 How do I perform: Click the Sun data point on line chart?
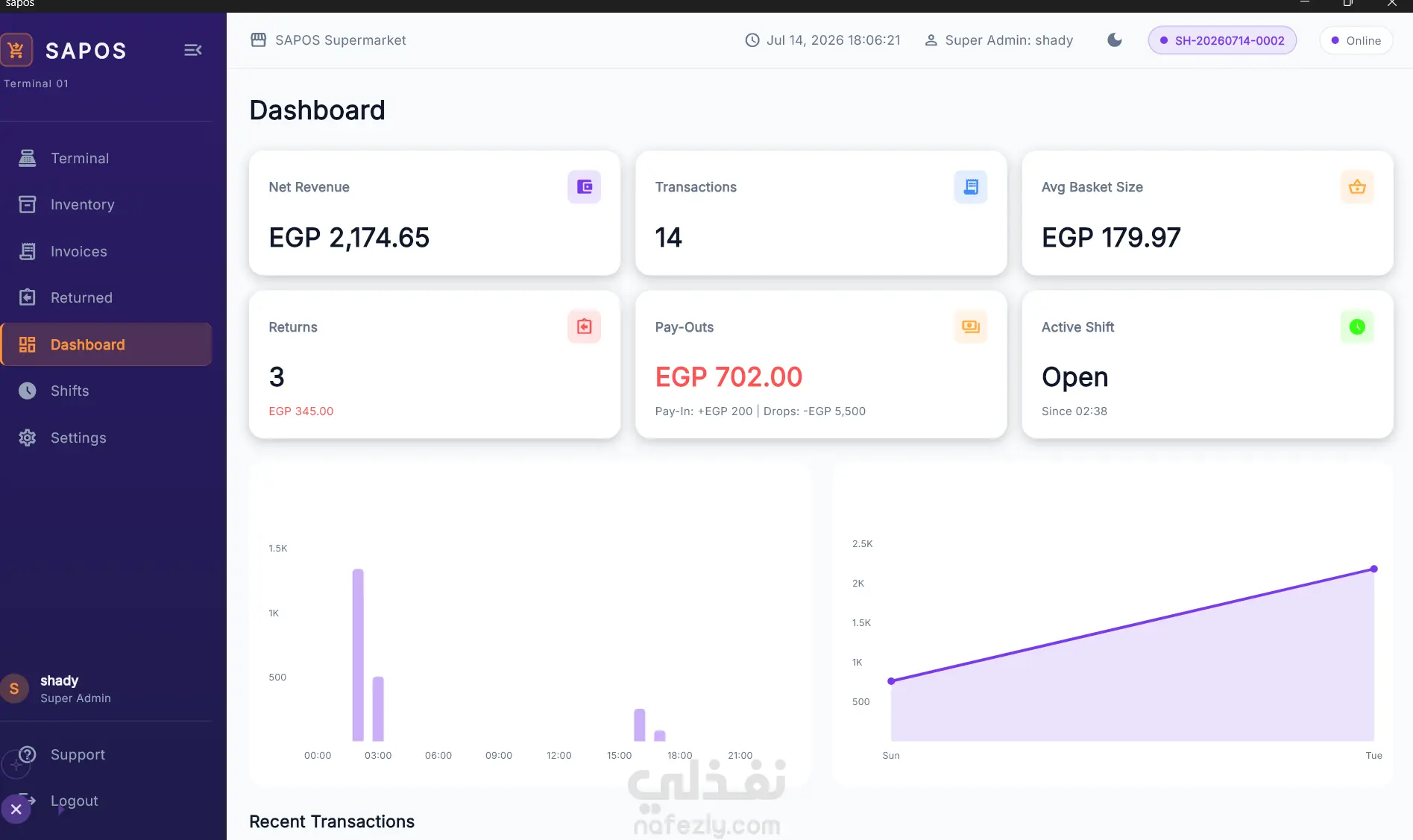click(x=891, y=681)
